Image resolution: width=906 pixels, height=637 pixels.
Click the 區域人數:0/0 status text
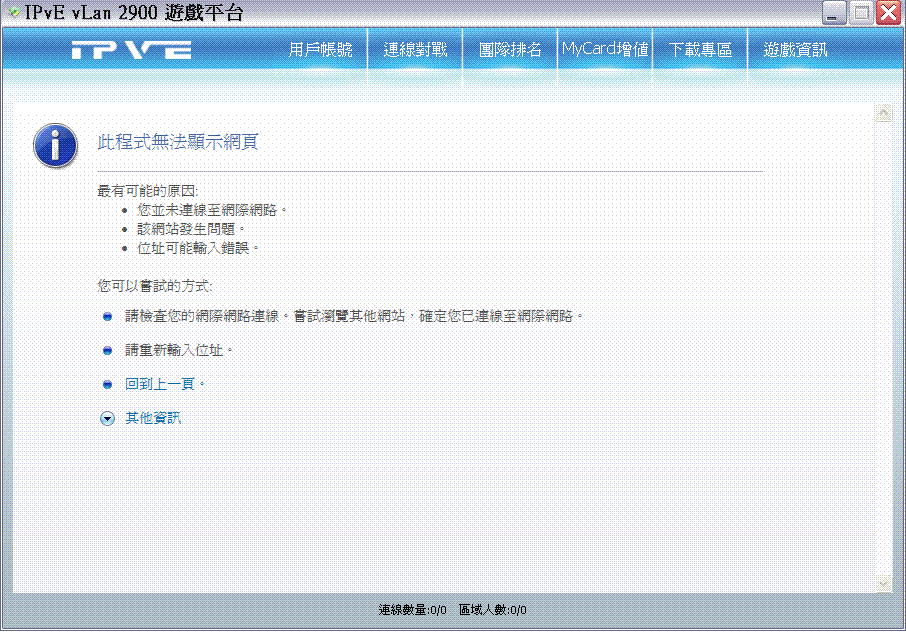pyautogui.click(x=492, y=610)
